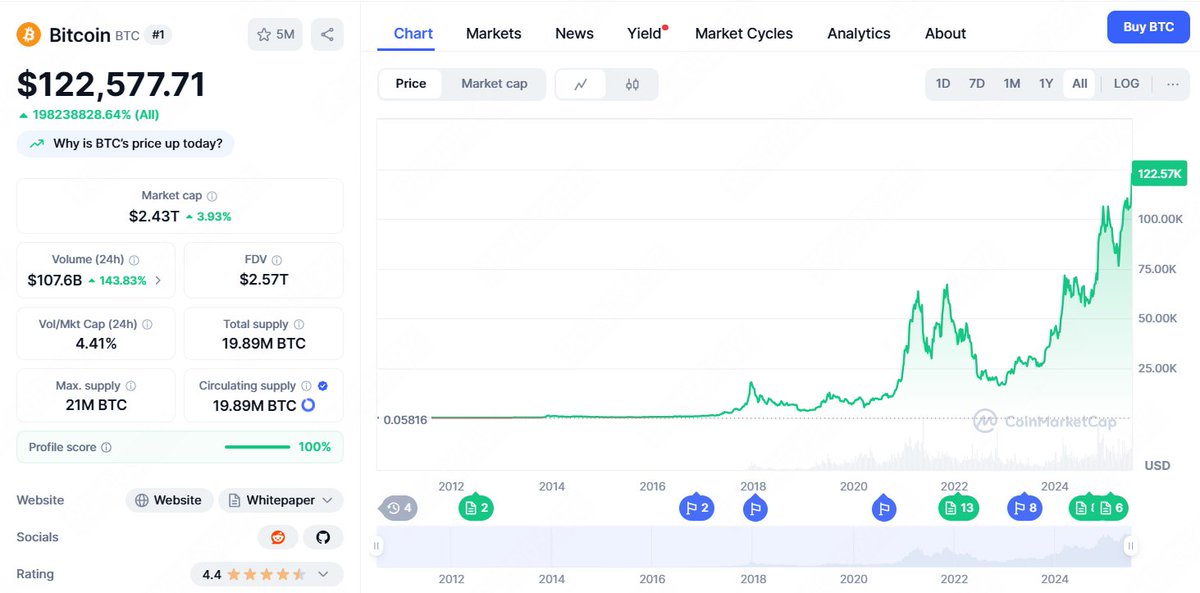The height and width of the screenshot is (593, 1200).
Task: Open the Bitcoin Website link
Action: (169, 500)
